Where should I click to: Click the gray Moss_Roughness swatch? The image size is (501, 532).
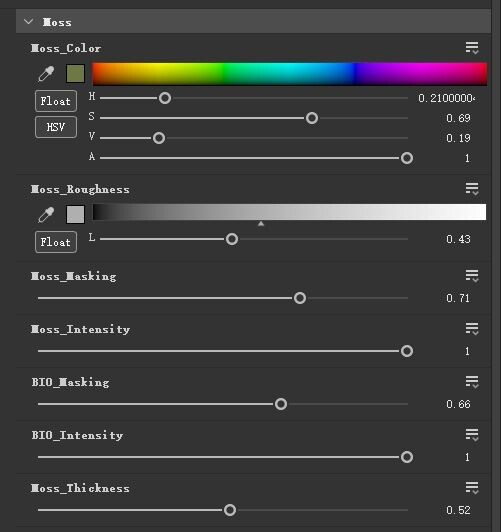click(x=75, y=214)
